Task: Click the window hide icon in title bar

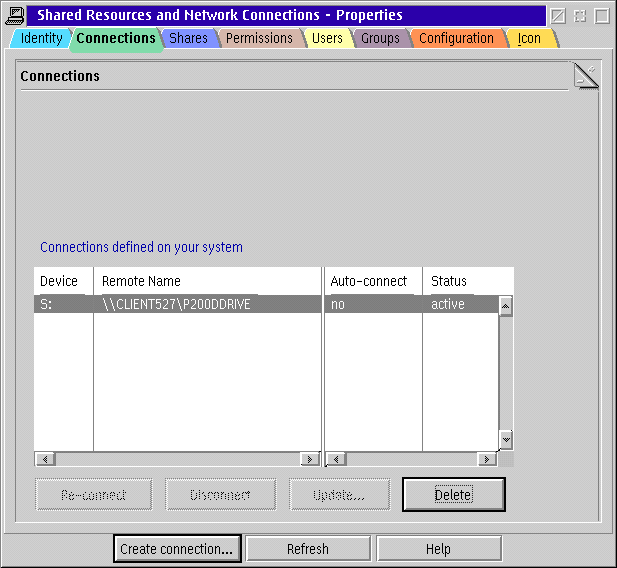Action: [x=558, y=16]
